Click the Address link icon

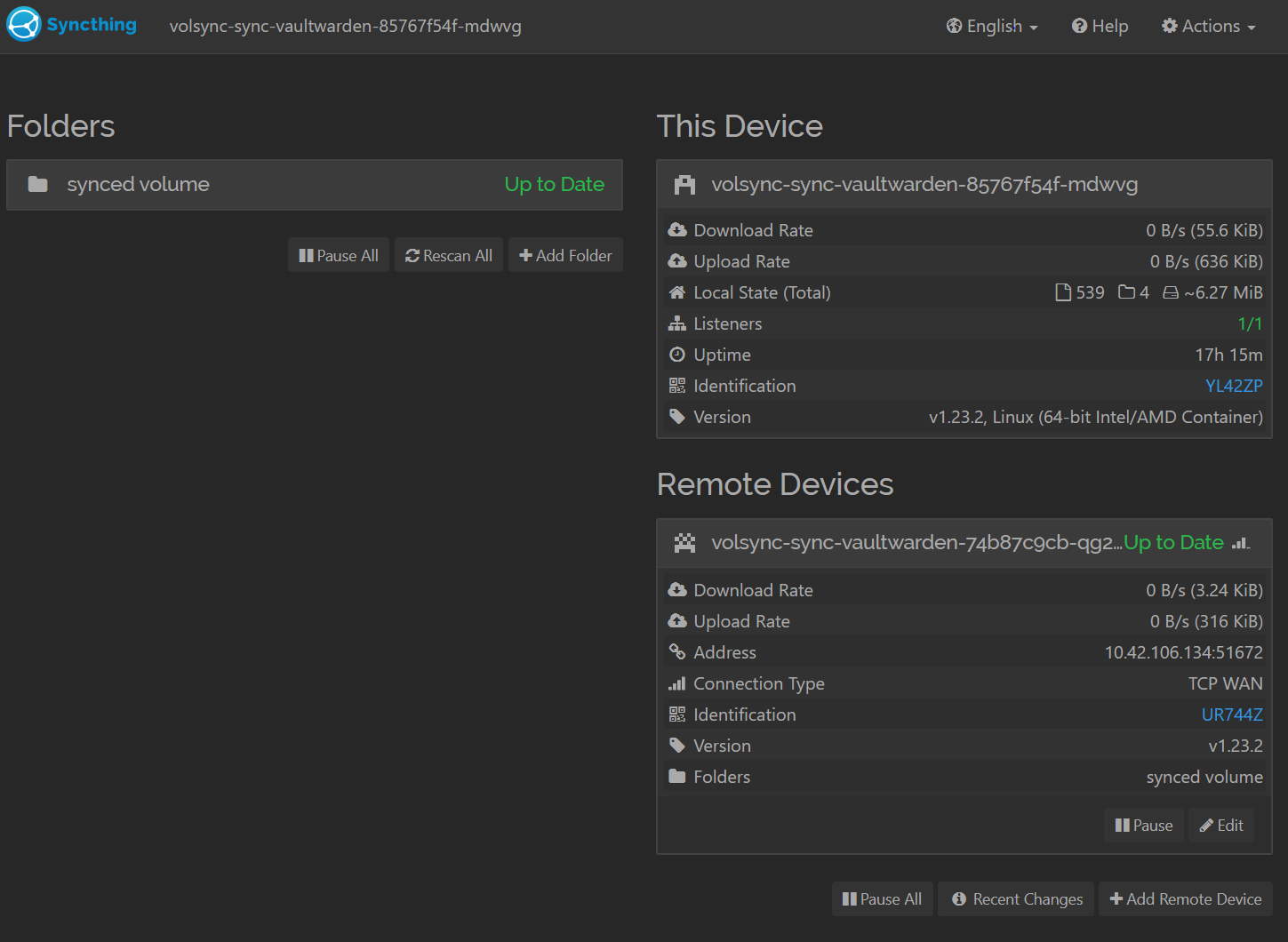tap(677, 652)
